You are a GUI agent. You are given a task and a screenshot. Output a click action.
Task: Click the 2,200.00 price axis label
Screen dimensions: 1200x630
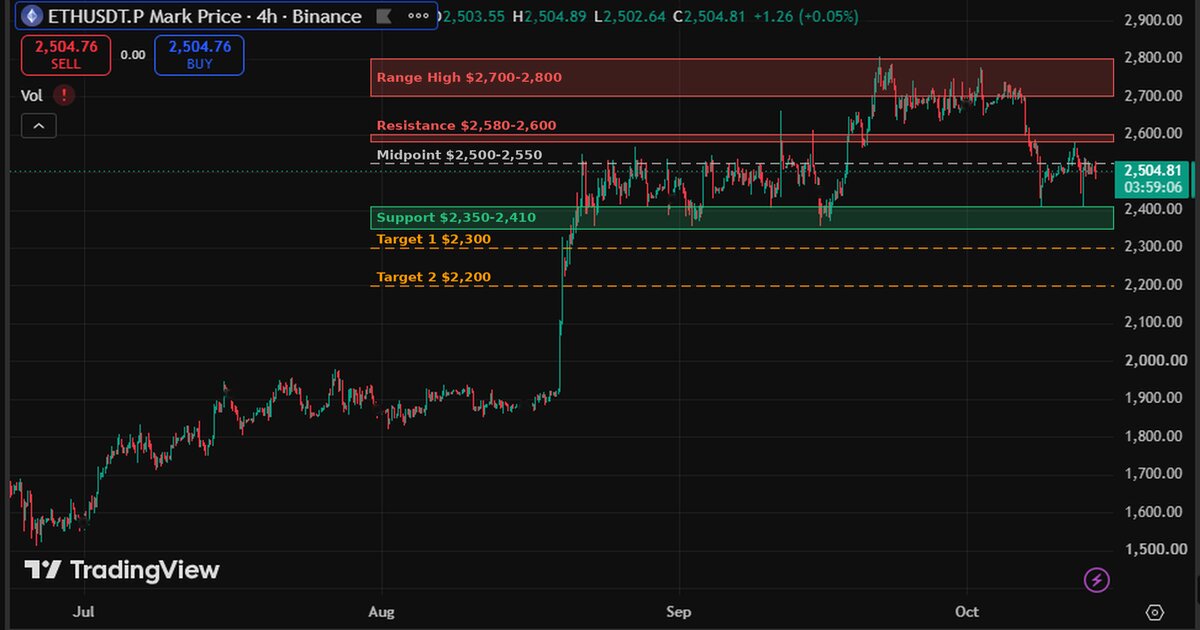pyautogui.click(x=1153, y=285)
